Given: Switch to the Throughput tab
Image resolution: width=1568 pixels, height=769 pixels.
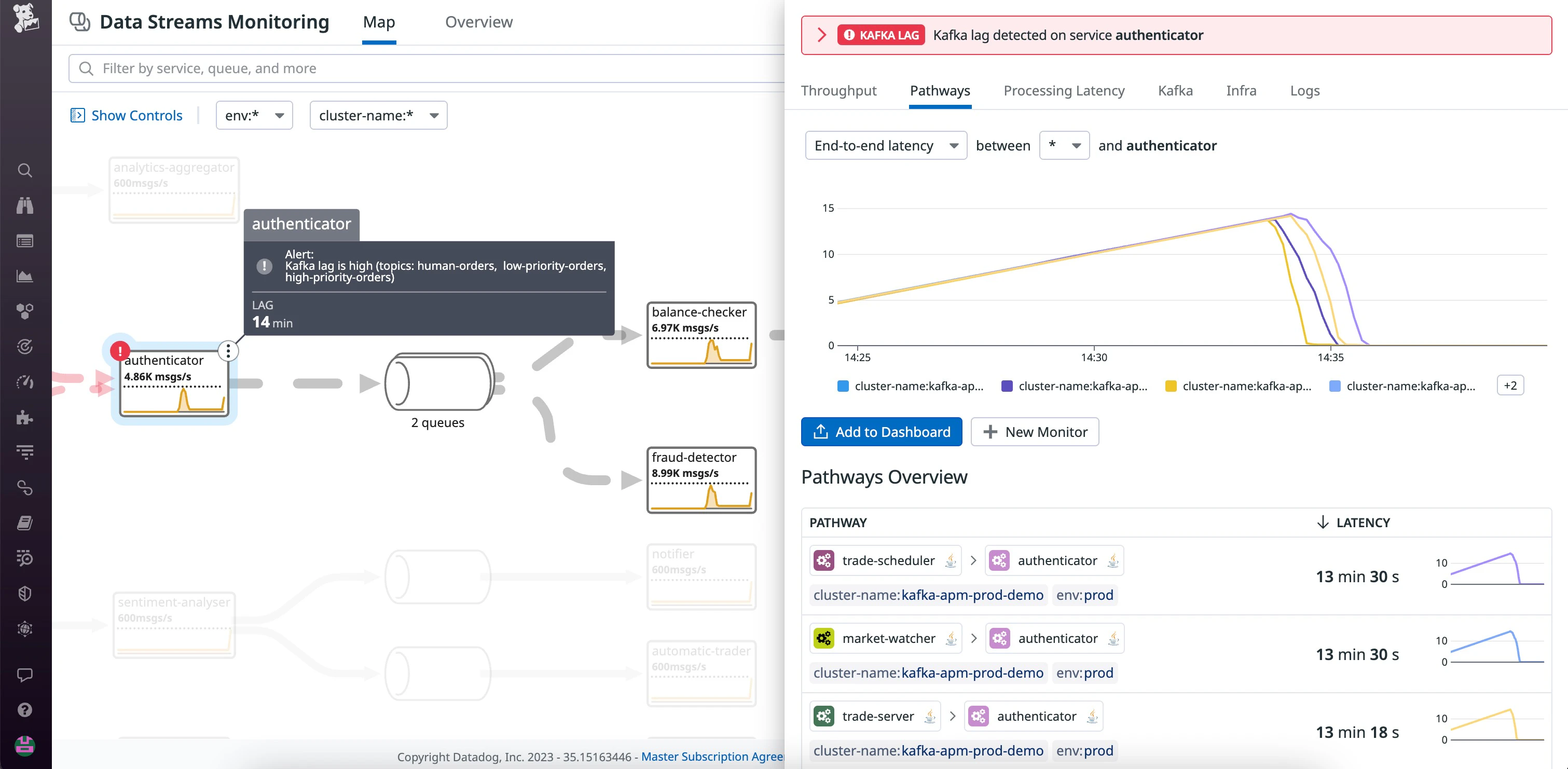Looking at the screenshot, I should [838, 91].
